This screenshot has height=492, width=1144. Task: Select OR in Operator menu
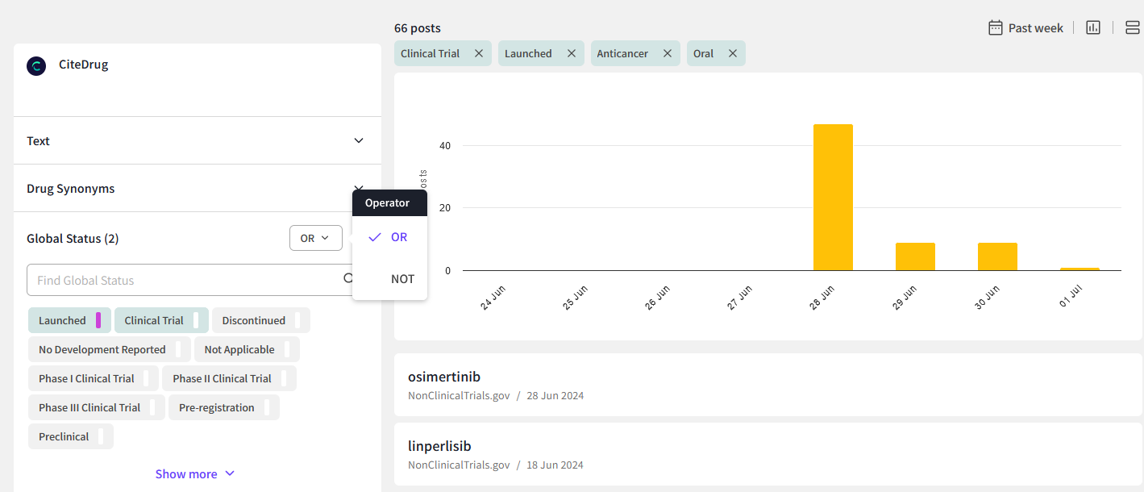click(x=398, y=238)
